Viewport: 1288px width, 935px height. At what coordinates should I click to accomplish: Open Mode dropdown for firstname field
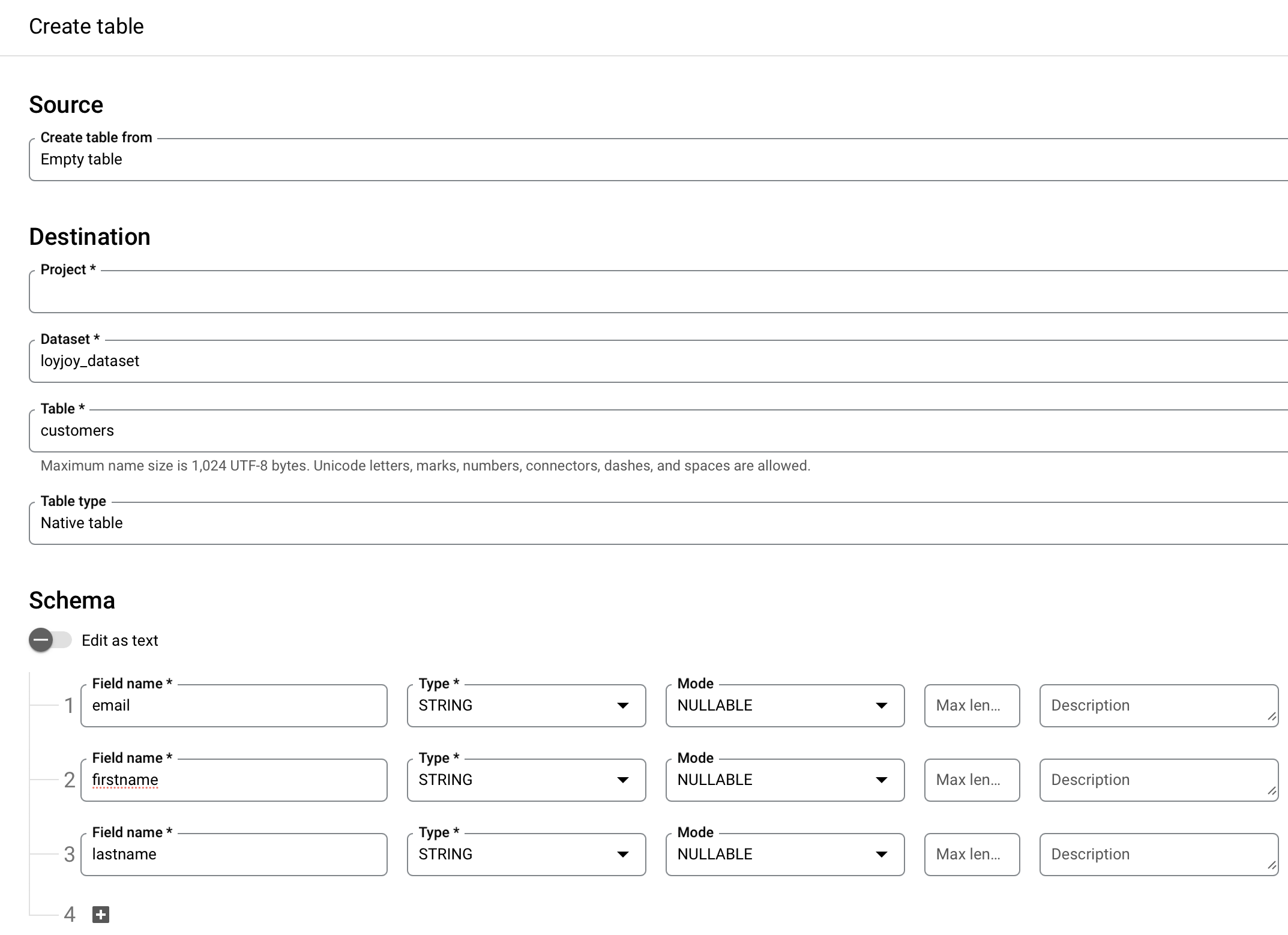click(784, 780)
